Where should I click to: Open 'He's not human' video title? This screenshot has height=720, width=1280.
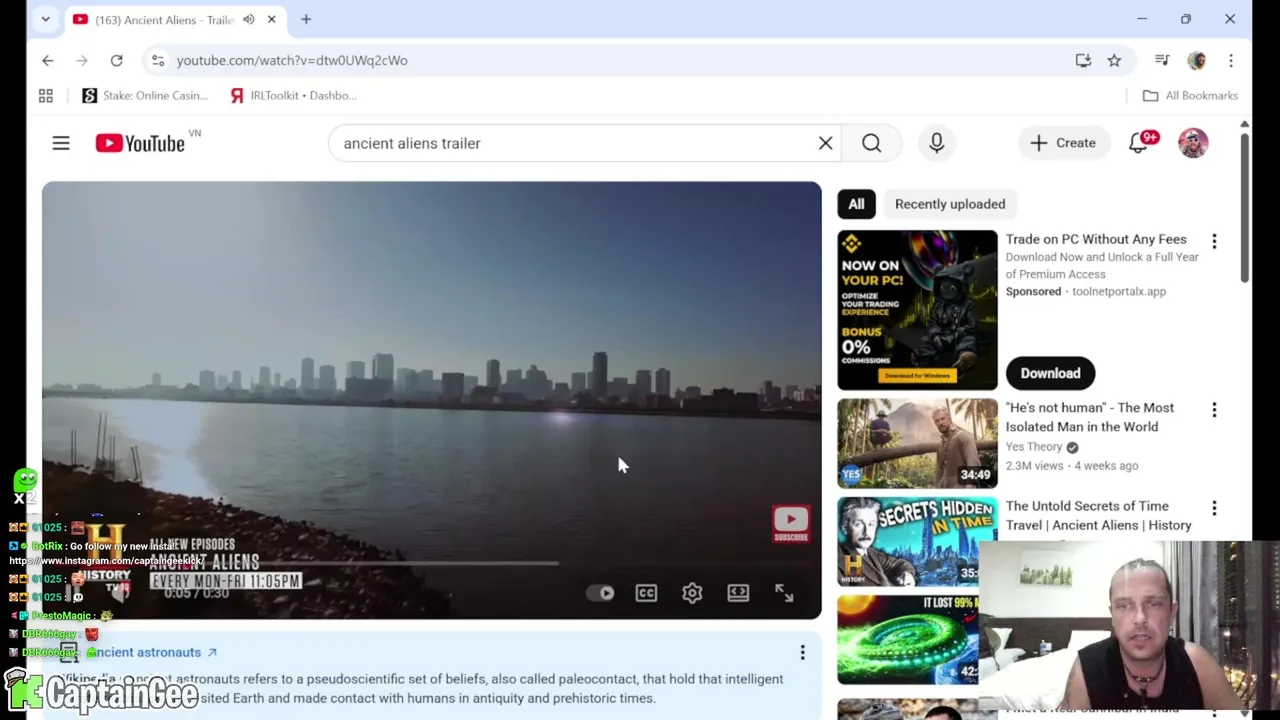tap(1090, 417)
